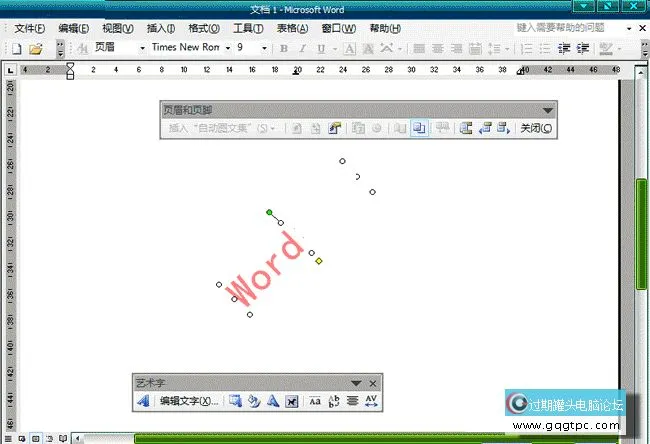Center align text
Screen dimensions: 650x444
pyautogui.click(x=438, y=49)
